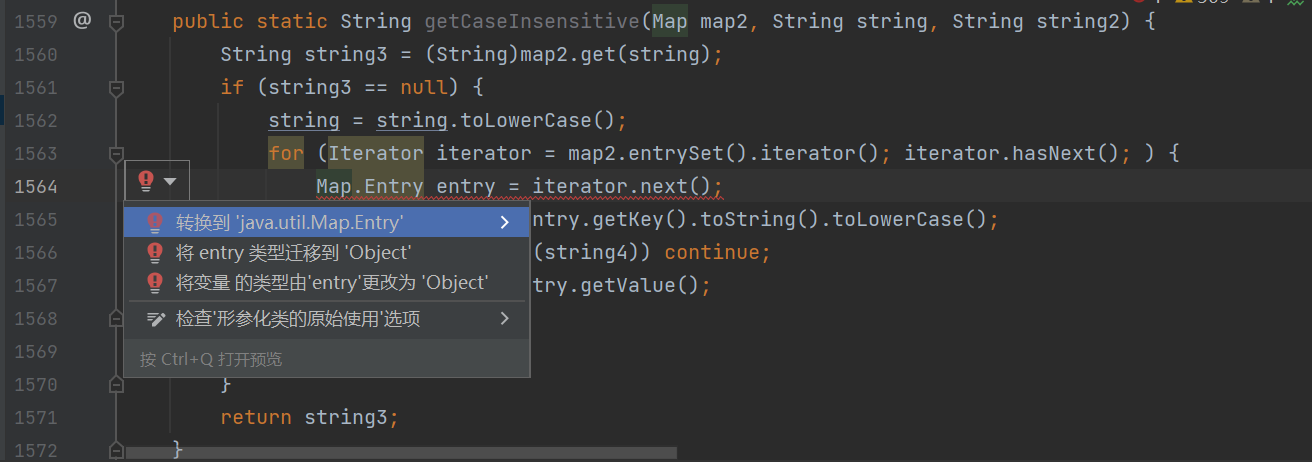Click the red bulb icon beside 将 entry 类型迁移到 'Object'
The width and height of the screenshot is (1312, 462).
(x=155, y=252)
